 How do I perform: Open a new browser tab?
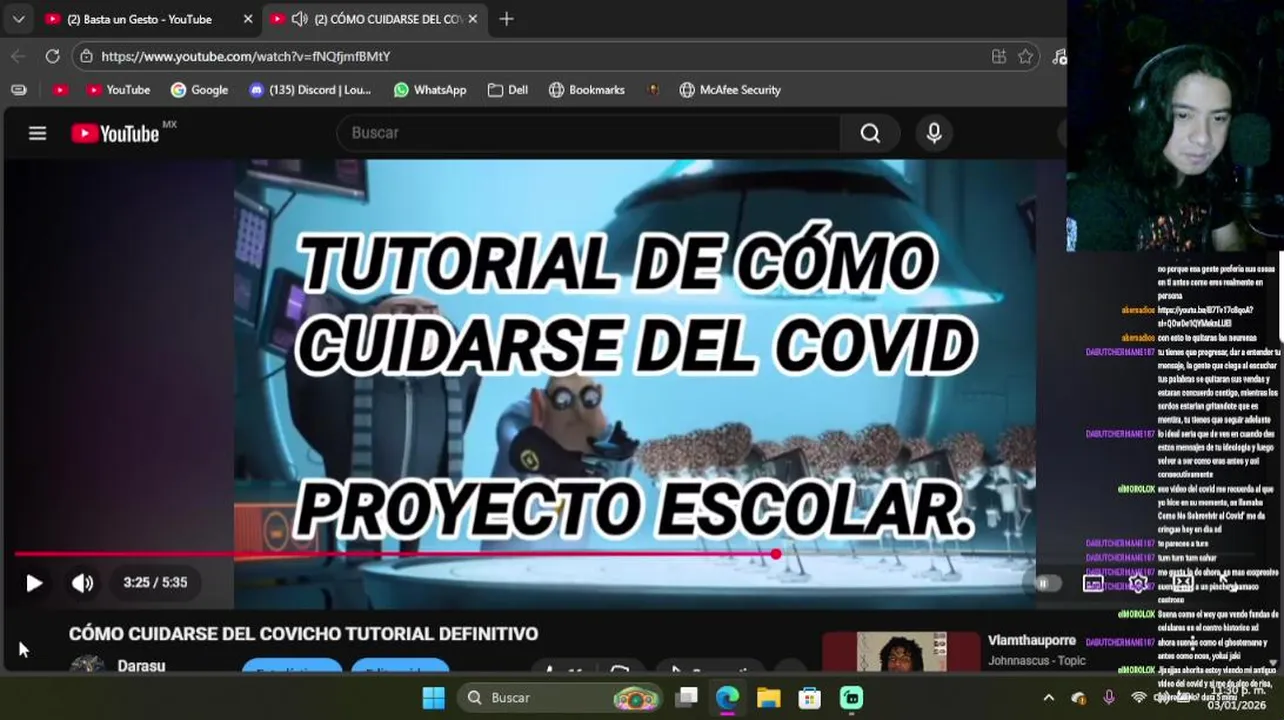click(x=506, y=19)
